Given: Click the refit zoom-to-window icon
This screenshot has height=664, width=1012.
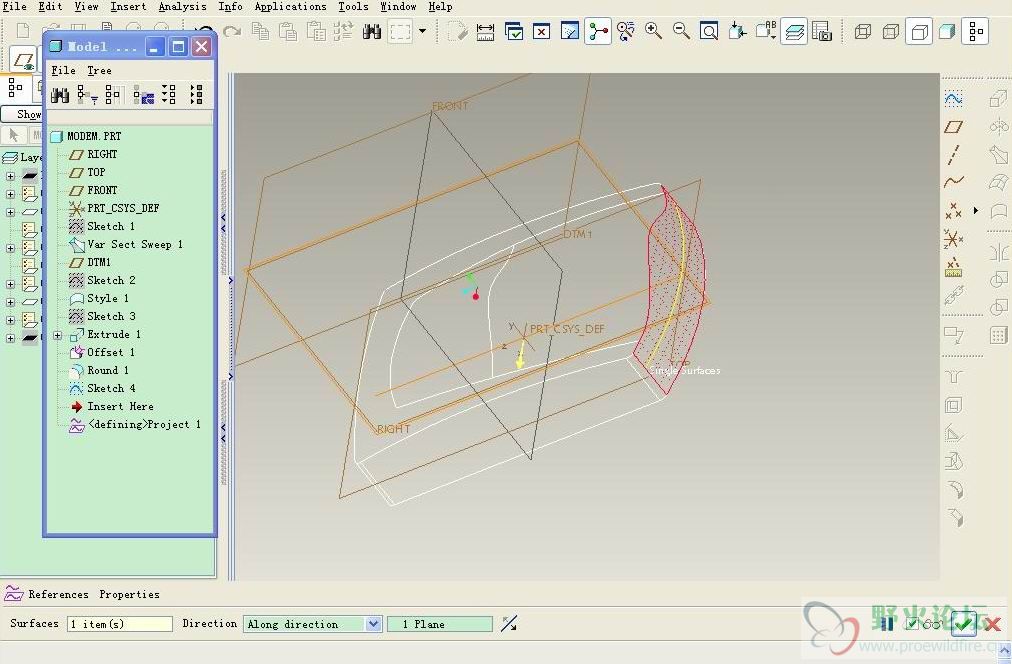Looking at the screenshot, I should coord(709,31).
